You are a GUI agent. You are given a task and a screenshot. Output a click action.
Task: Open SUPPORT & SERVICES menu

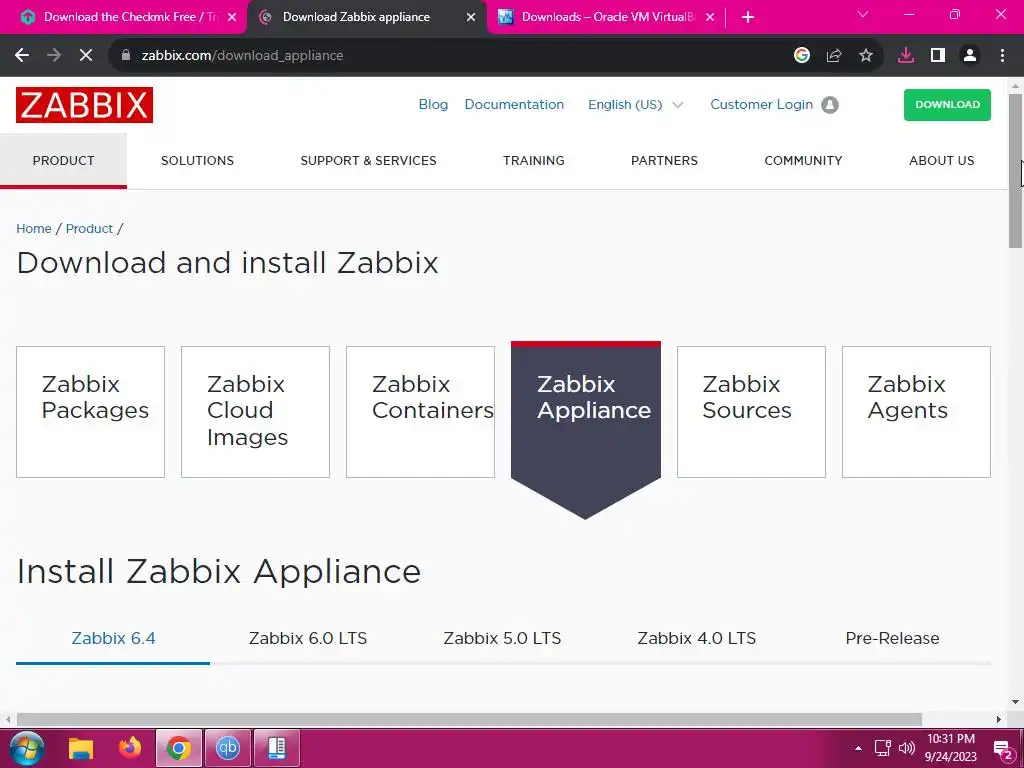pyautogui.click(x=368, y=161)
